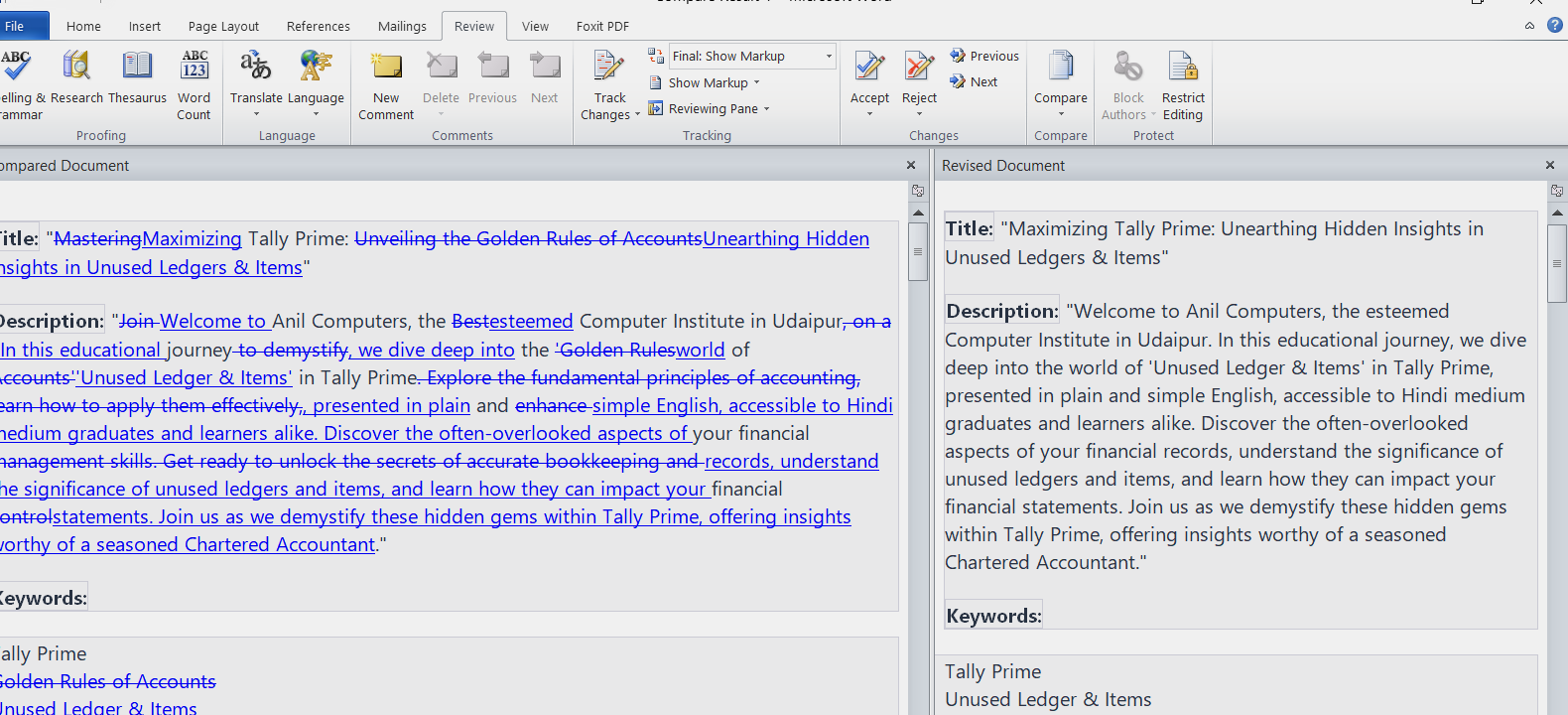The image size is (1568, 715).
Task: Click the Word Count icon
Action: [x=195, y=68]
